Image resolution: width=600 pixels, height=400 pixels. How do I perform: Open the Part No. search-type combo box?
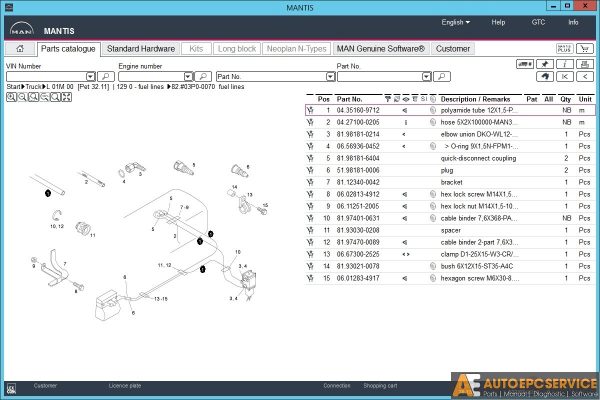pos(276,77)
